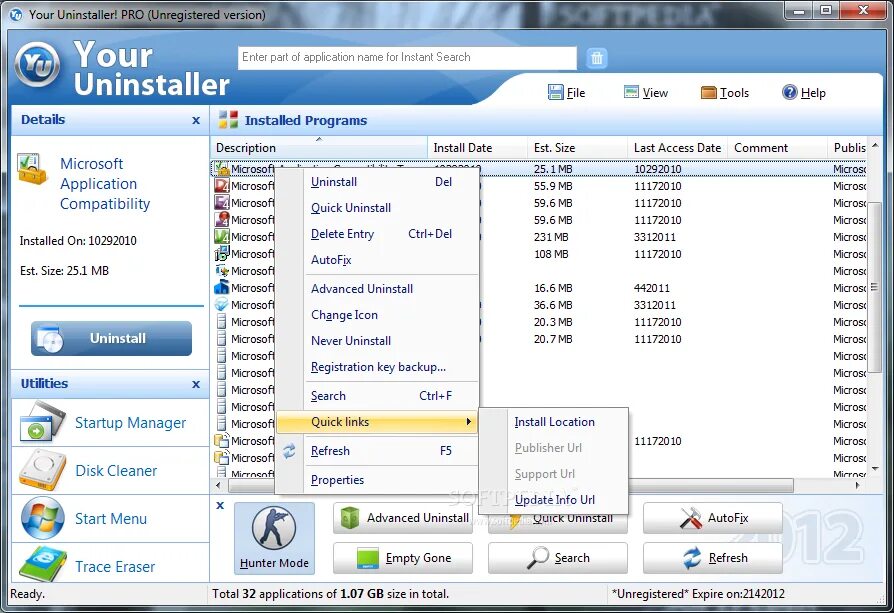The image size is (894, 613).
Task: Click the Installed Programs header icon
Action: click(x=228, y=120)
